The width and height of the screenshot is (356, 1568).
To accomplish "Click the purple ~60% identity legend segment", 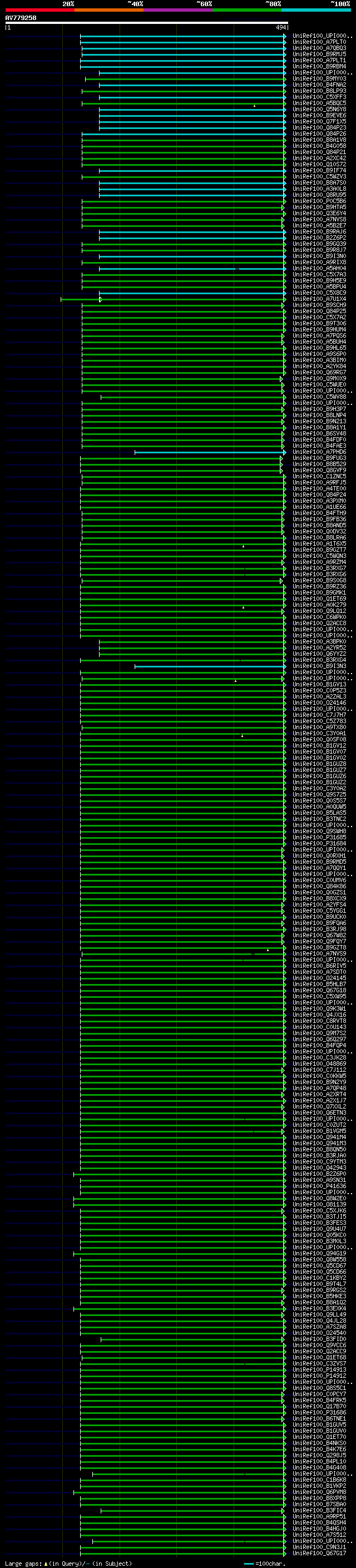I will [x=179, y=10].
